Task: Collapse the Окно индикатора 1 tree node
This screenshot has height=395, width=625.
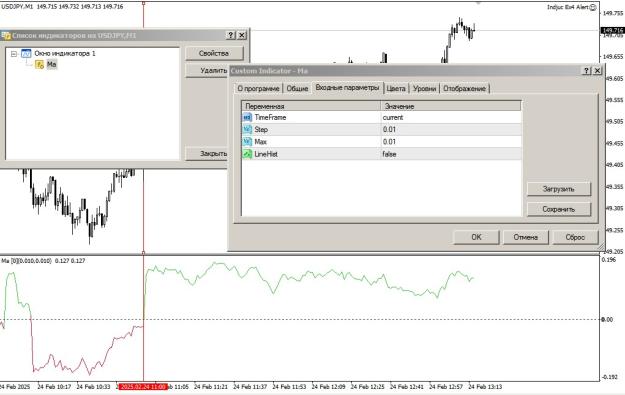Action: click(14, 53)
